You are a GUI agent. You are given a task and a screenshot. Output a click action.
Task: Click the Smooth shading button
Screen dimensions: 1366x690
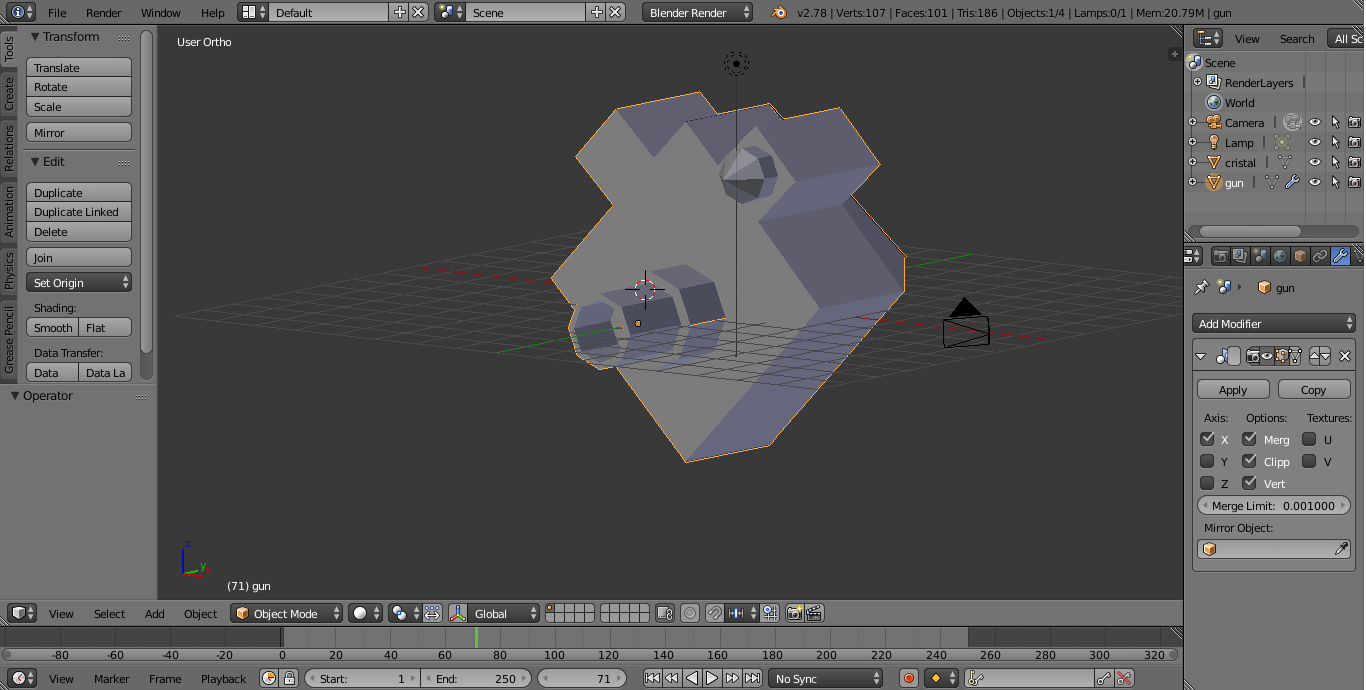[x=53, y=327]
